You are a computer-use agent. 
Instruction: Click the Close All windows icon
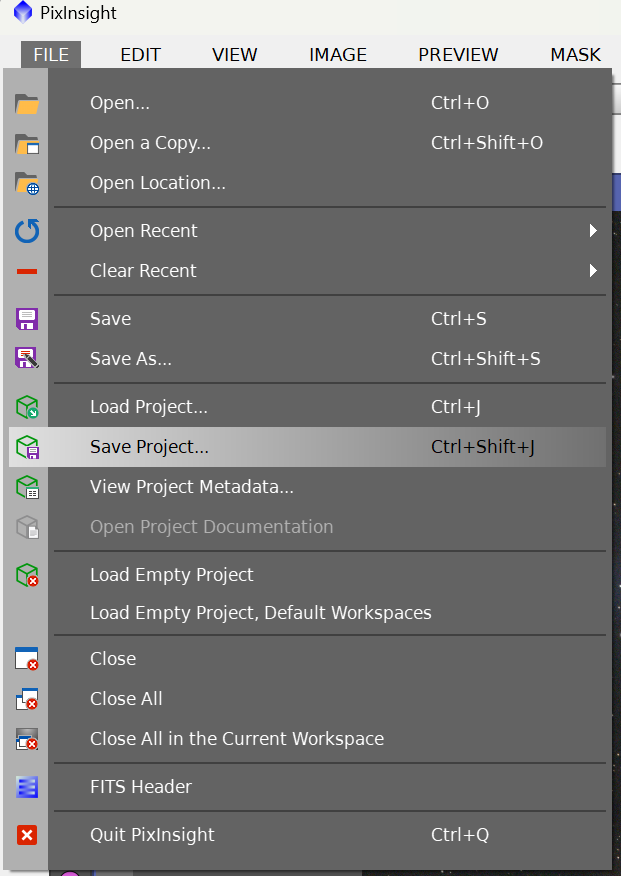[27, 699]
